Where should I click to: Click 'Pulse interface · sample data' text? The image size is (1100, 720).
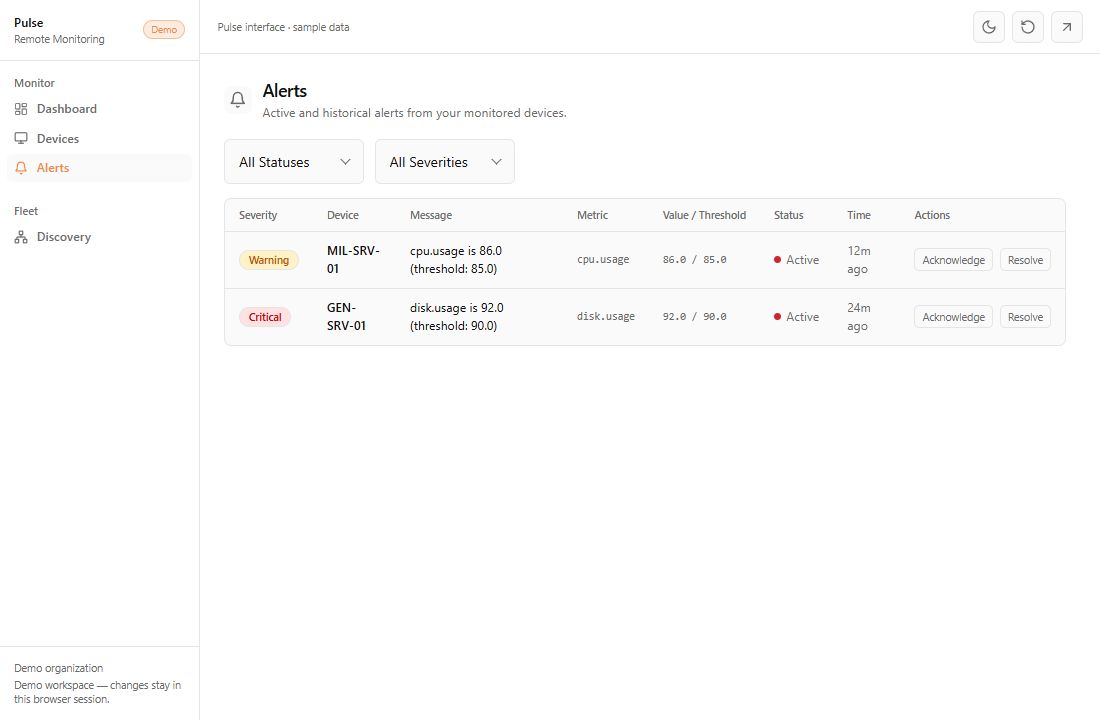(x=283, y=27)
